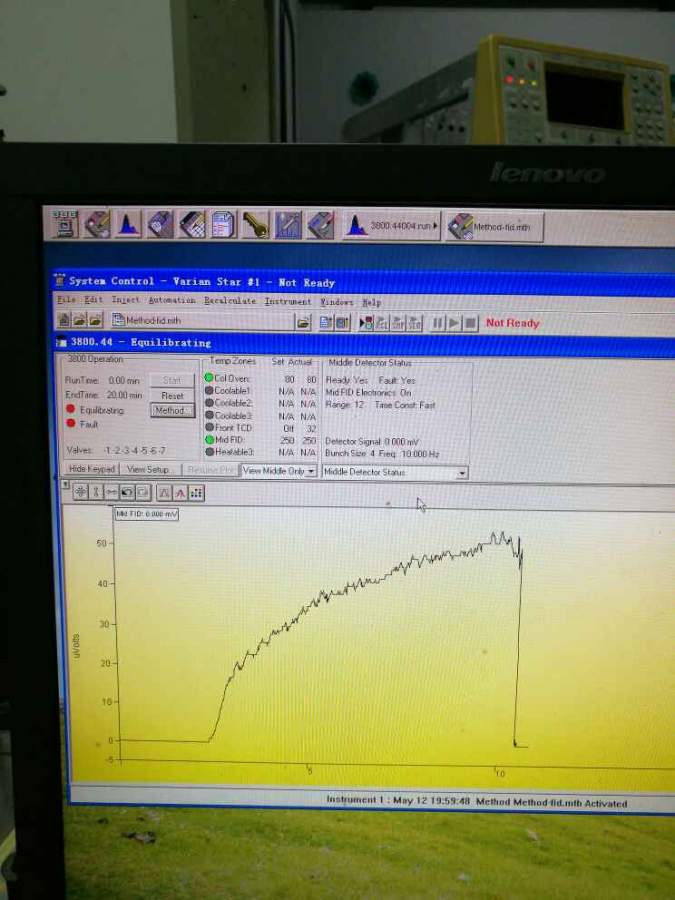
Task: Click the fifth Star toolbar icon with grid
Action: [192, 224]
